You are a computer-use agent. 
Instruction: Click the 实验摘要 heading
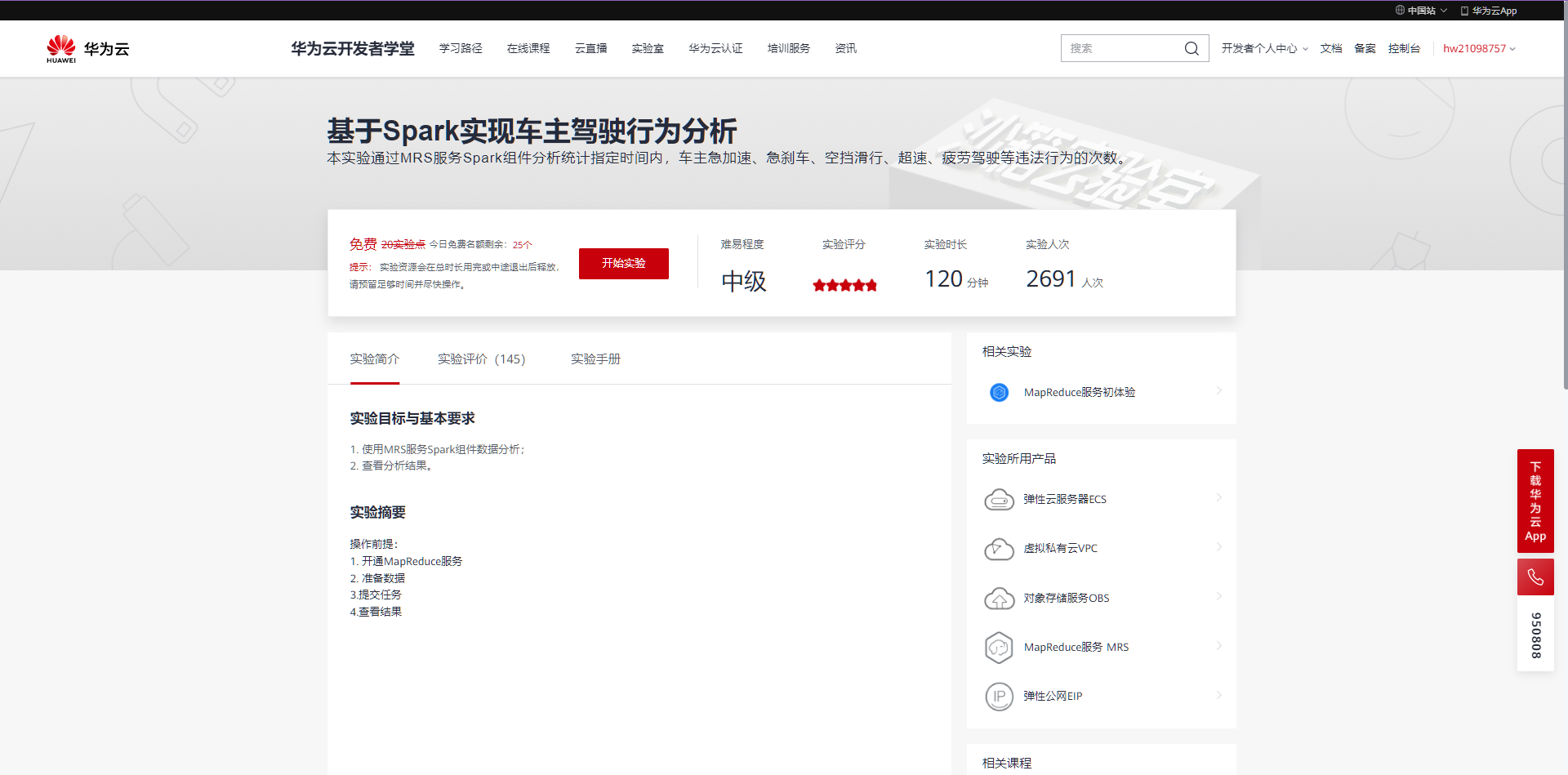[x=378, y=513]
